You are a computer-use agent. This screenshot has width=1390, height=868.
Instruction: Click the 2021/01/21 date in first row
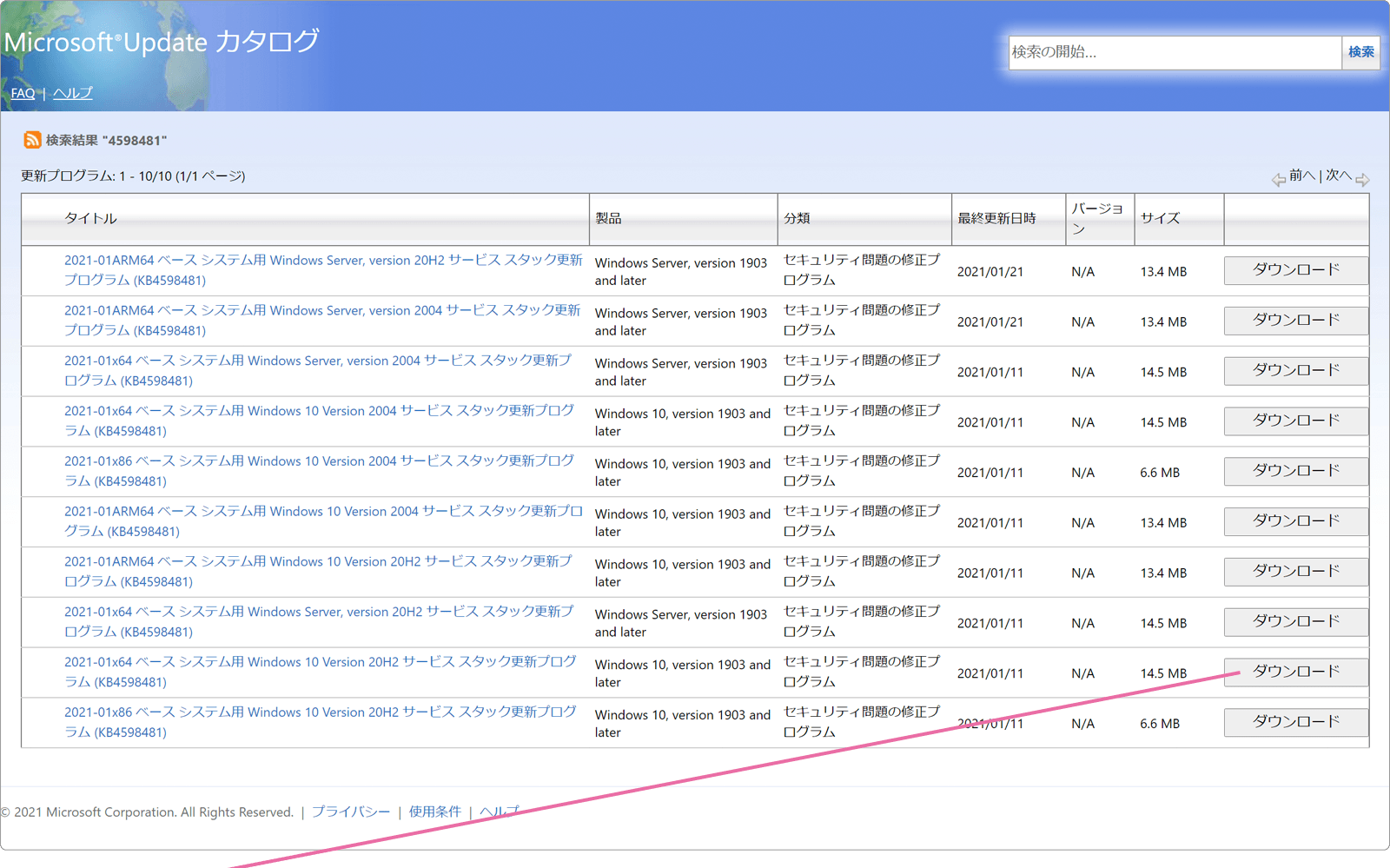[x=990, y=271]
